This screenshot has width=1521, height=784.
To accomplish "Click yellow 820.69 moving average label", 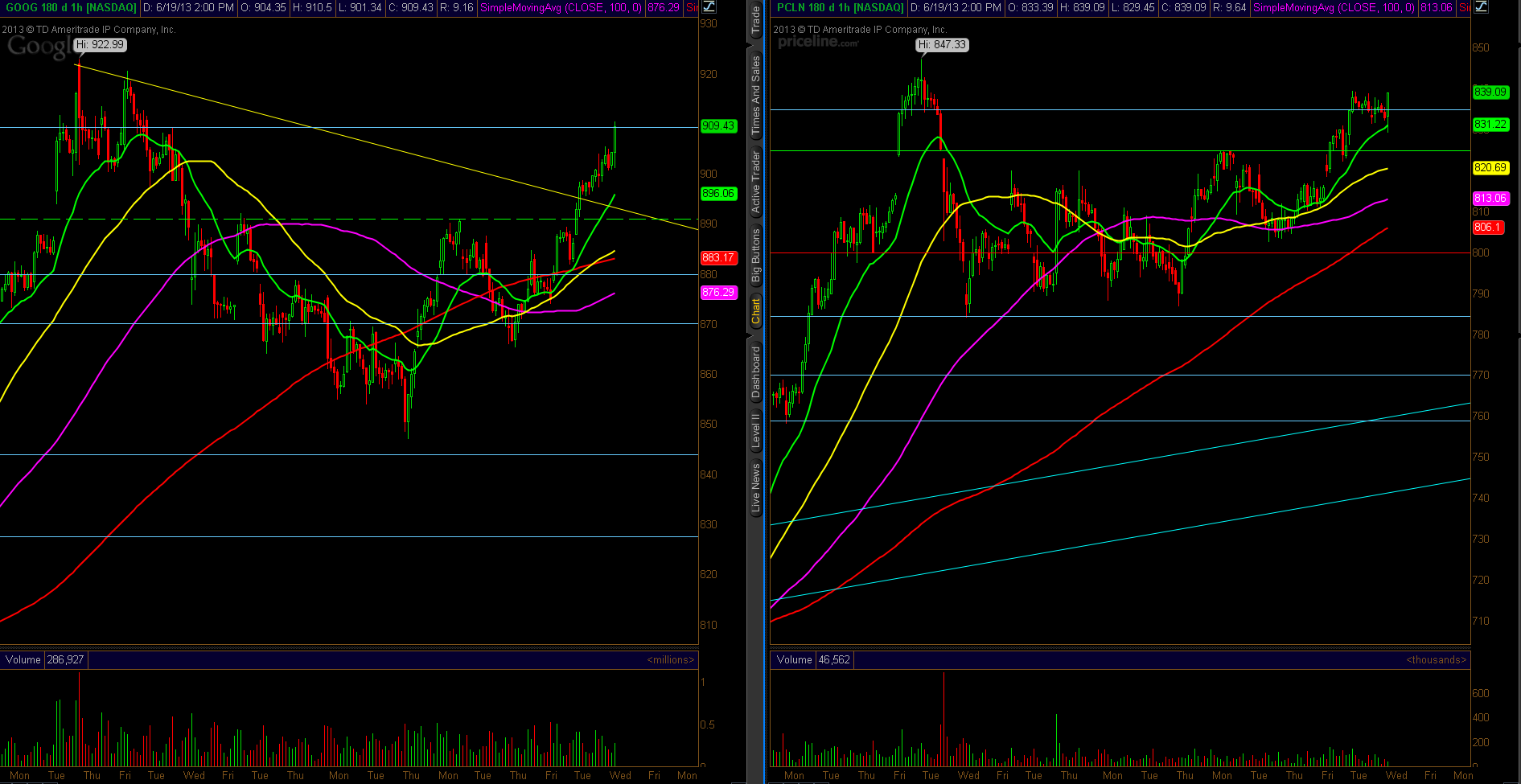I will (x=1490, y=168).
